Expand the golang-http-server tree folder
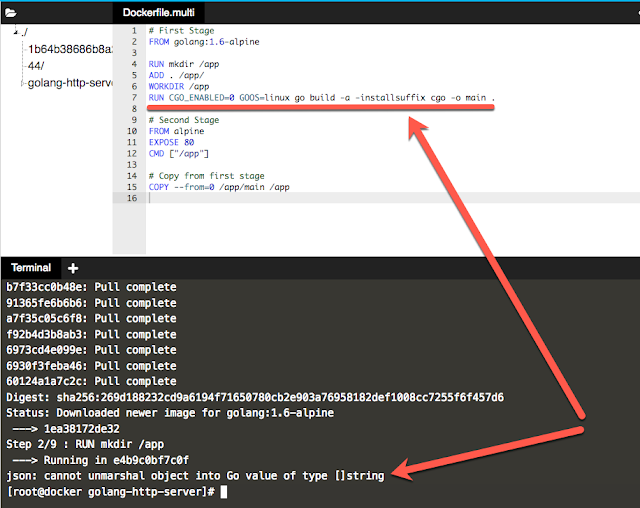This screenshot has height=508, width=640. 22,83
